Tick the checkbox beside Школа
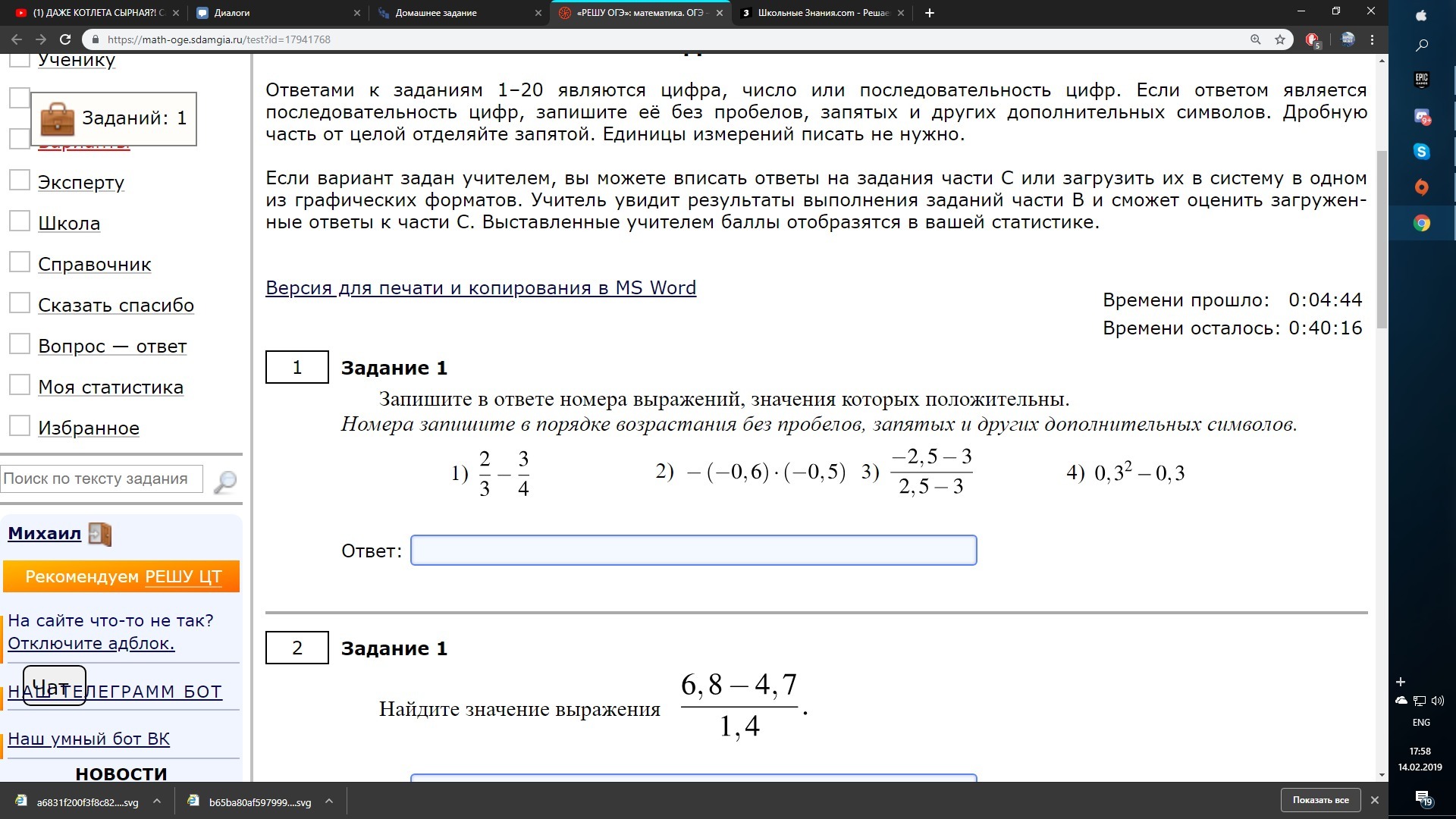 point(19,221)
